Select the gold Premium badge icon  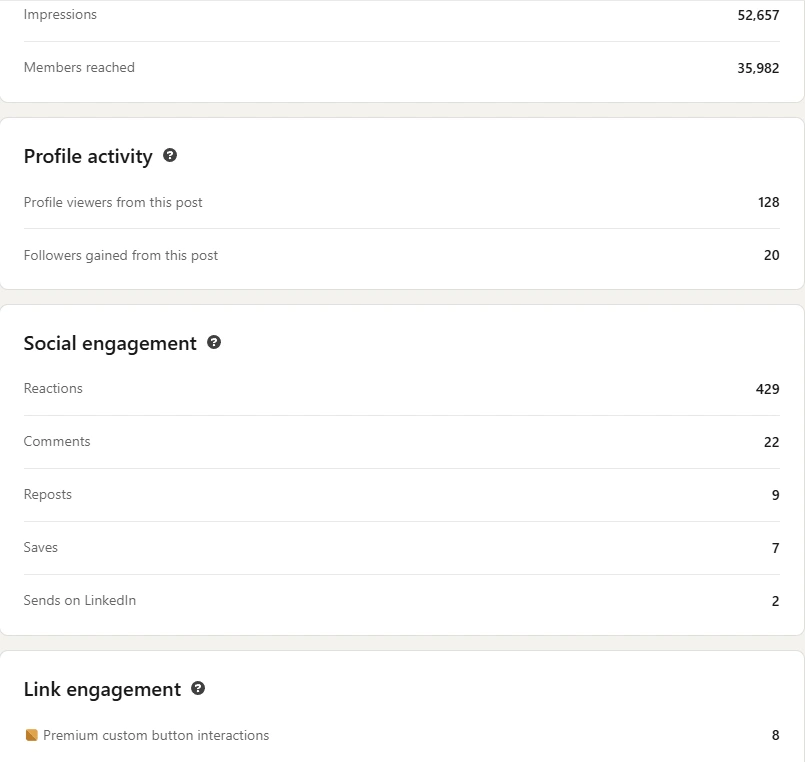click(31, 734)
